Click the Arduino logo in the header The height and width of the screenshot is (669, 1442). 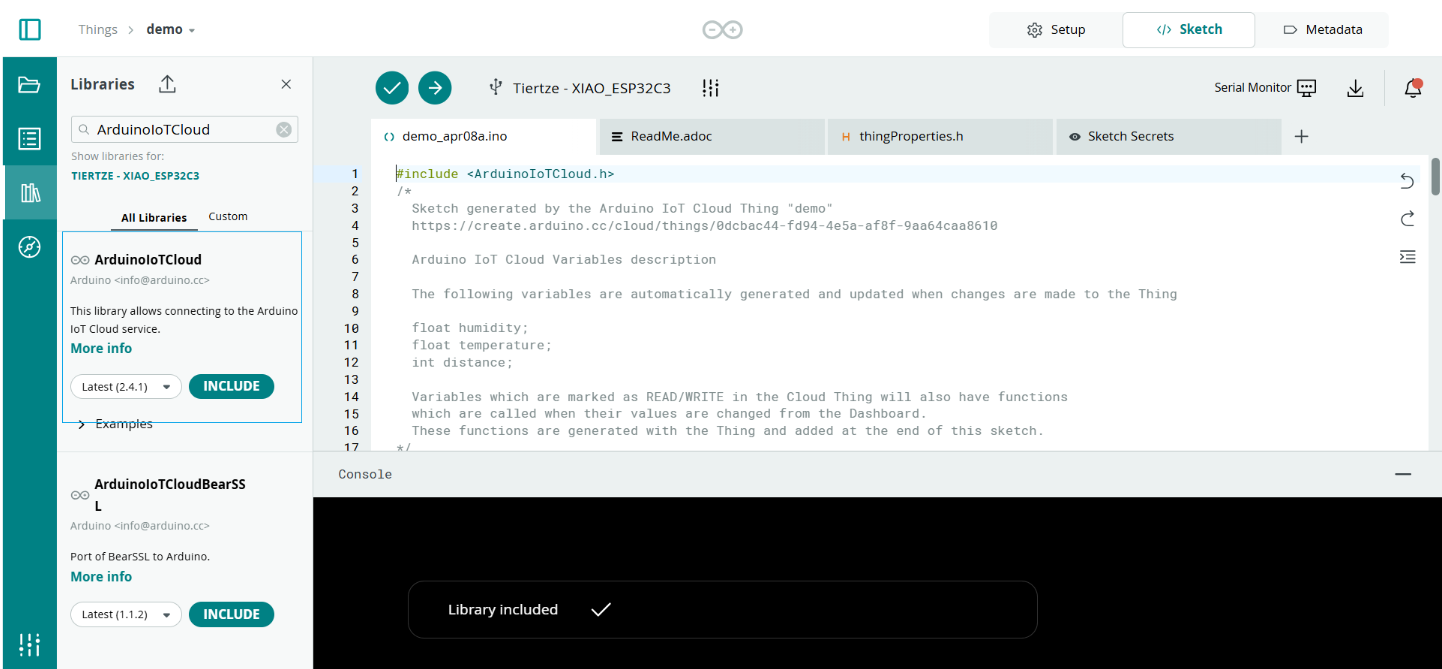coord(721,30)
